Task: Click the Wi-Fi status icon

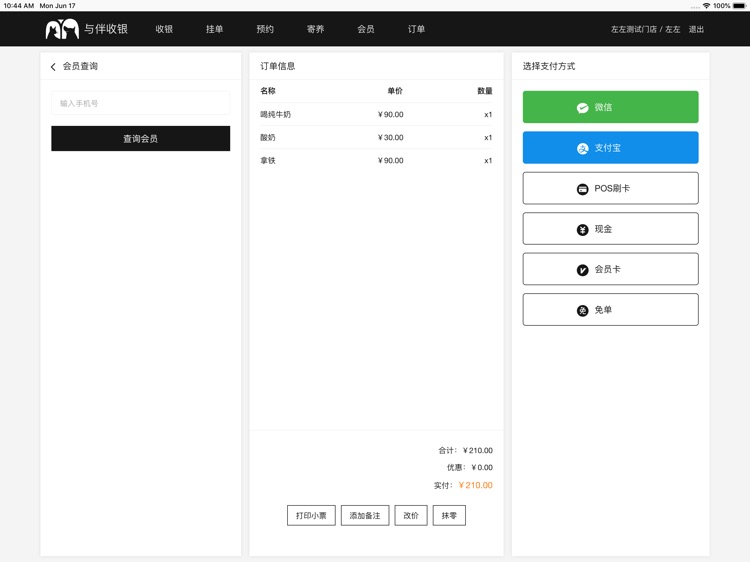Action: (x=706, y=6)
